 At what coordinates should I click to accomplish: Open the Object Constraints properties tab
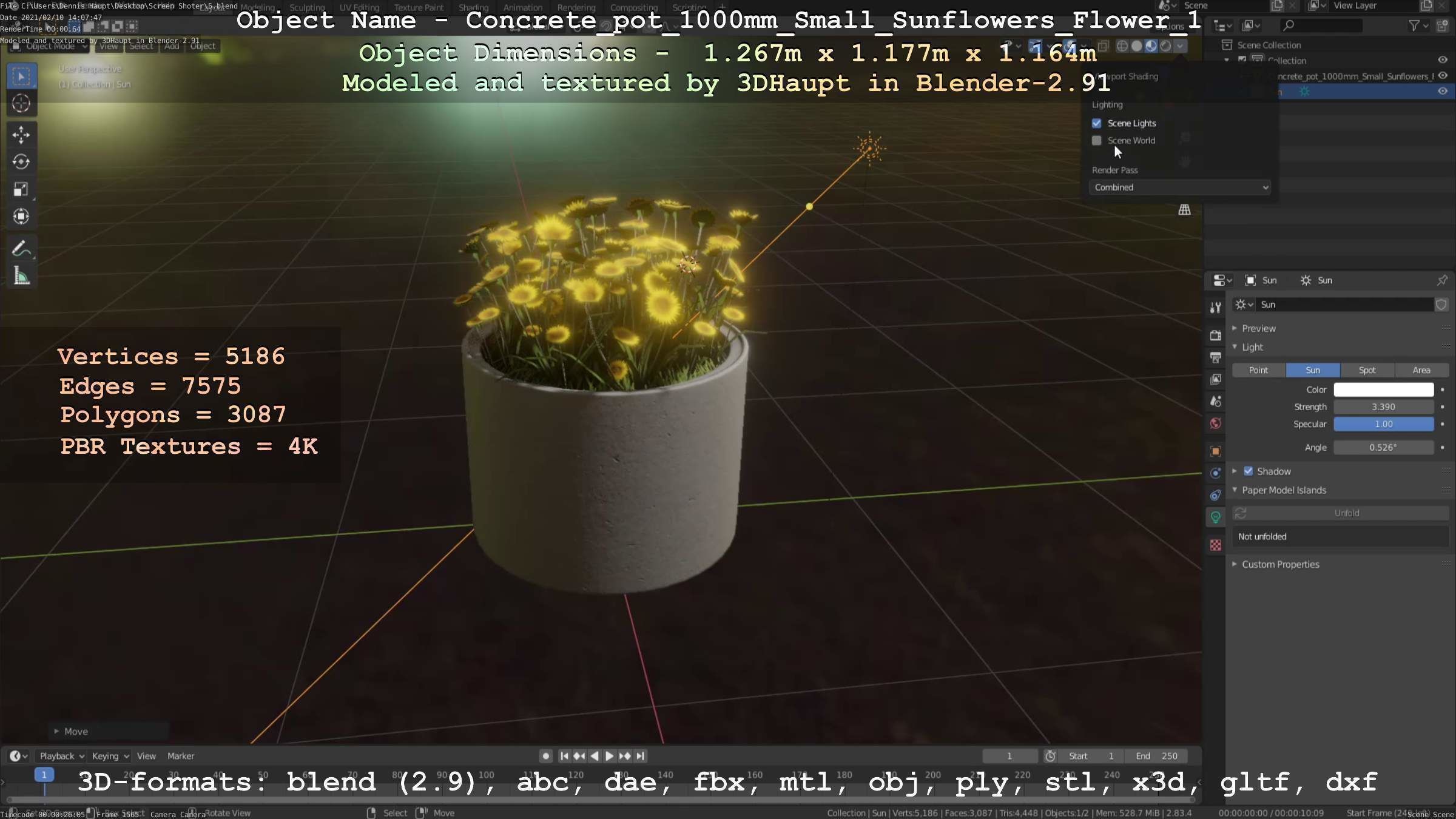tap(1216, 495)
